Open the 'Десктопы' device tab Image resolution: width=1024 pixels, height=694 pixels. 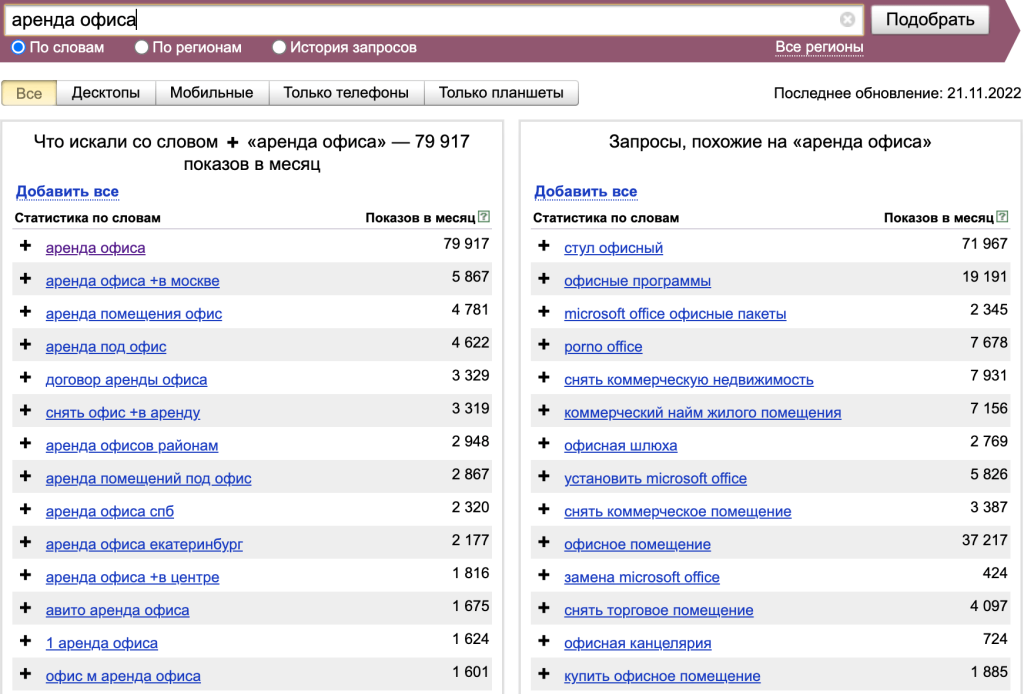[106, 93]
